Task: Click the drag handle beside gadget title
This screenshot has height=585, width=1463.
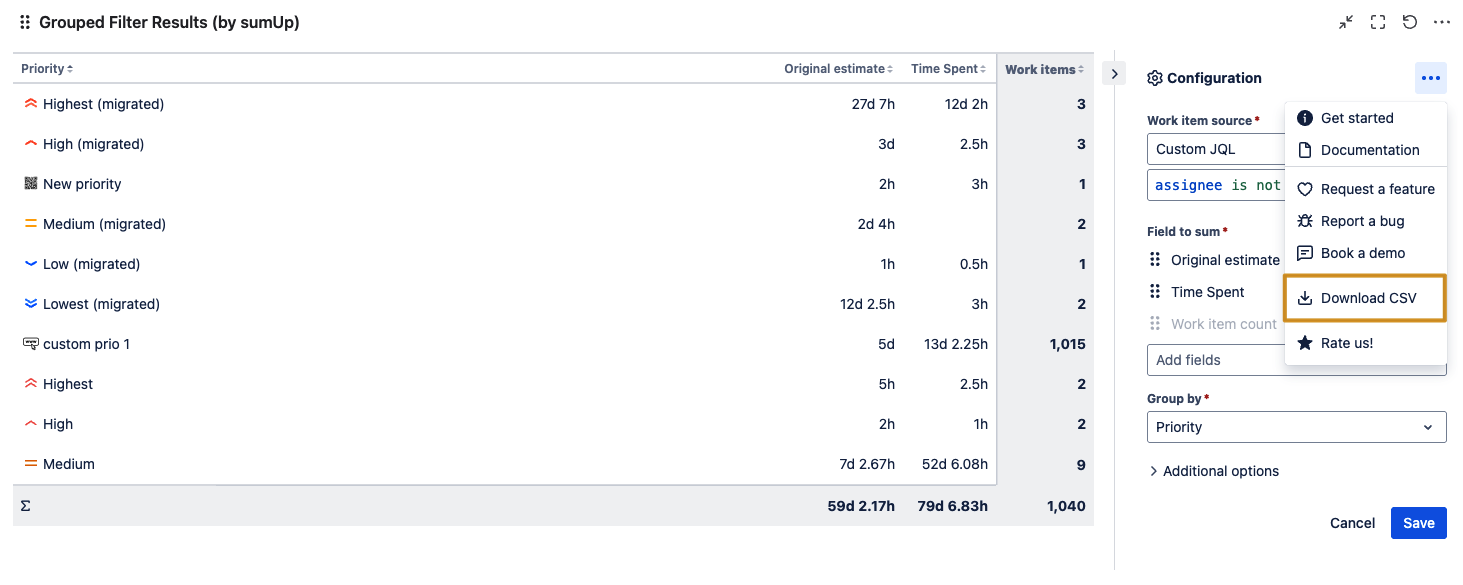Action: point(25,22)
